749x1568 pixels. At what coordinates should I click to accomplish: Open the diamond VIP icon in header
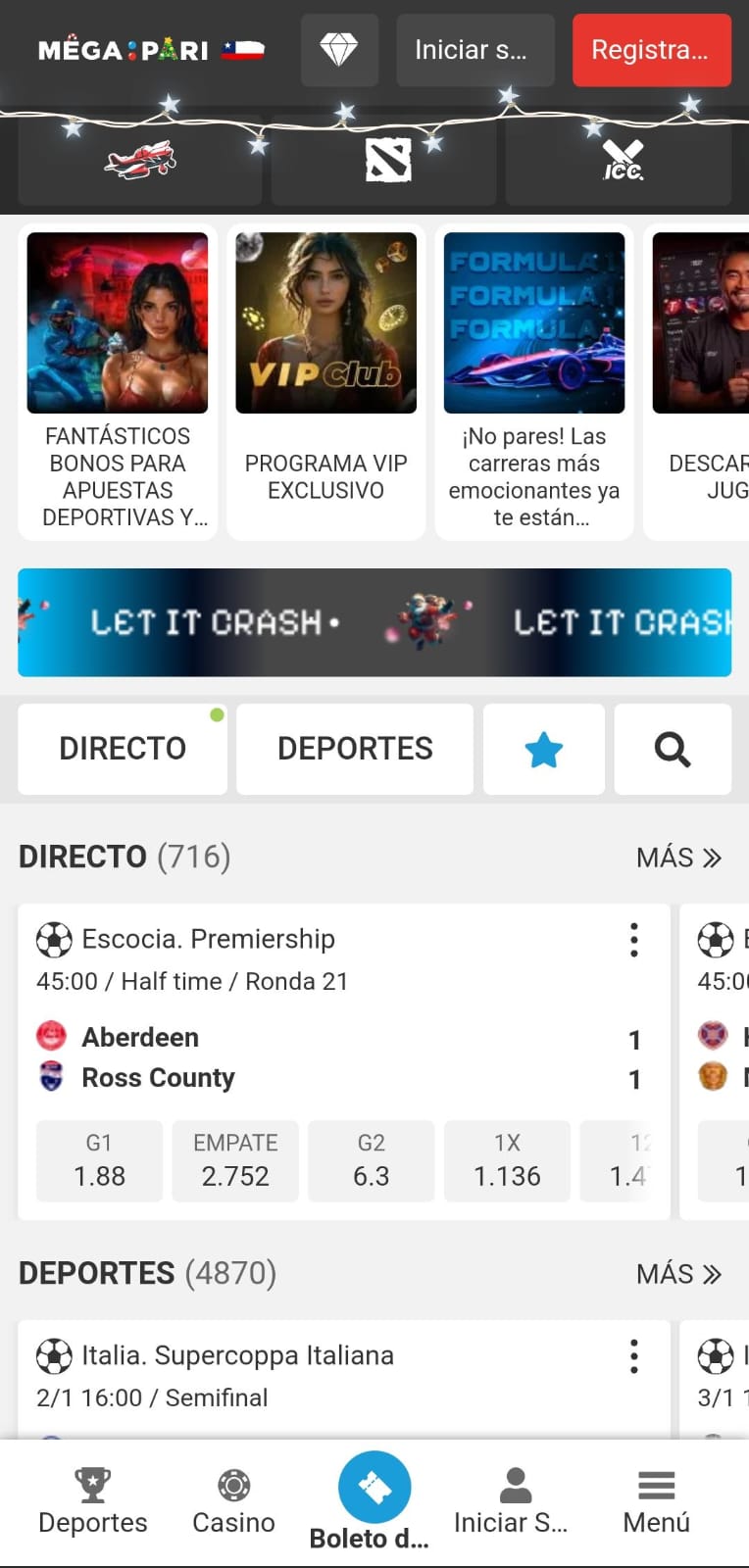(x=339, y=50)
